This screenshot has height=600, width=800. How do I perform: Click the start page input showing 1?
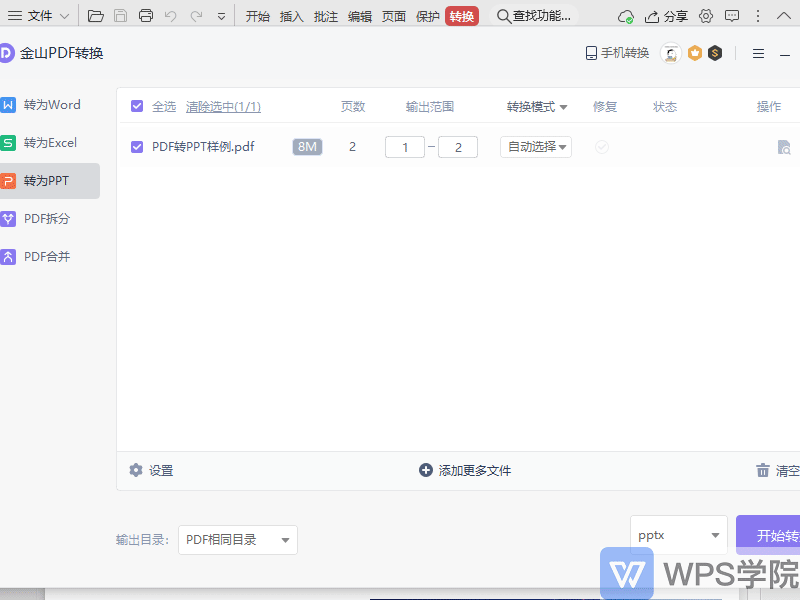coord(405,147)
